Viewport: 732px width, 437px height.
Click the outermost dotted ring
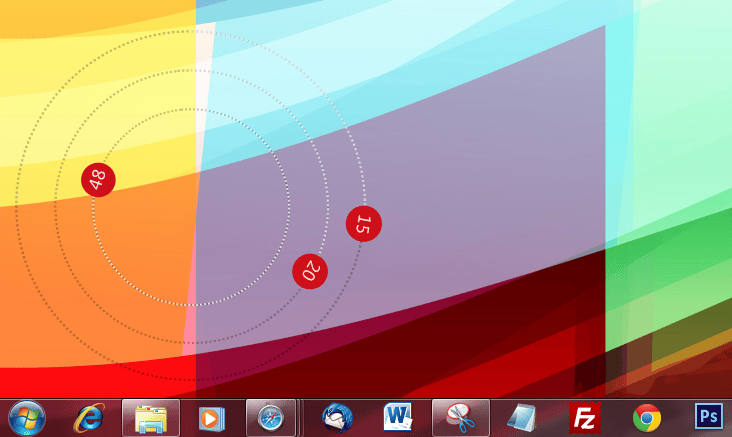point(190,31)
